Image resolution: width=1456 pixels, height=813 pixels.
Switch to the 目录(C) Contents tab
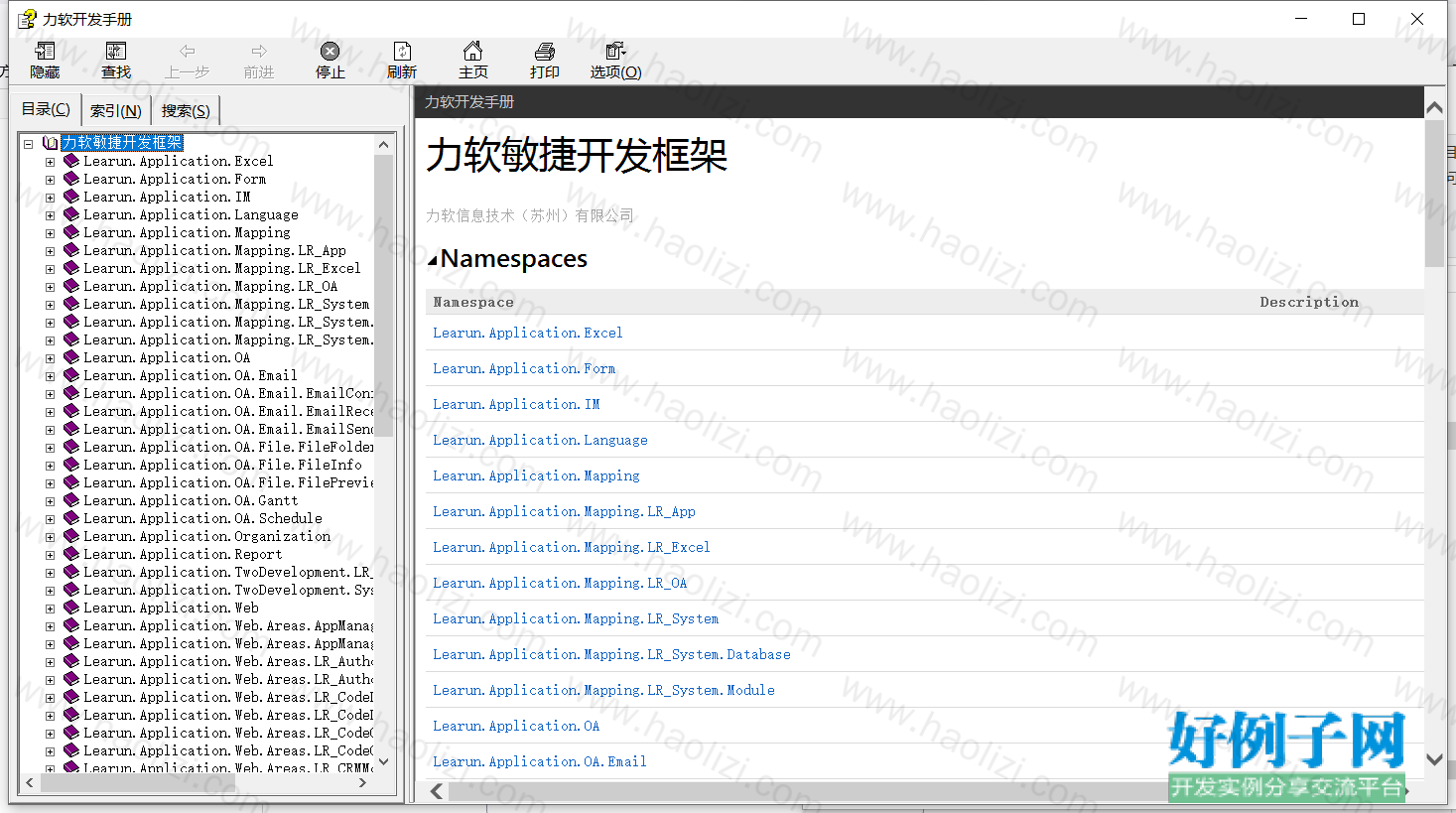[x=46, y=109]
